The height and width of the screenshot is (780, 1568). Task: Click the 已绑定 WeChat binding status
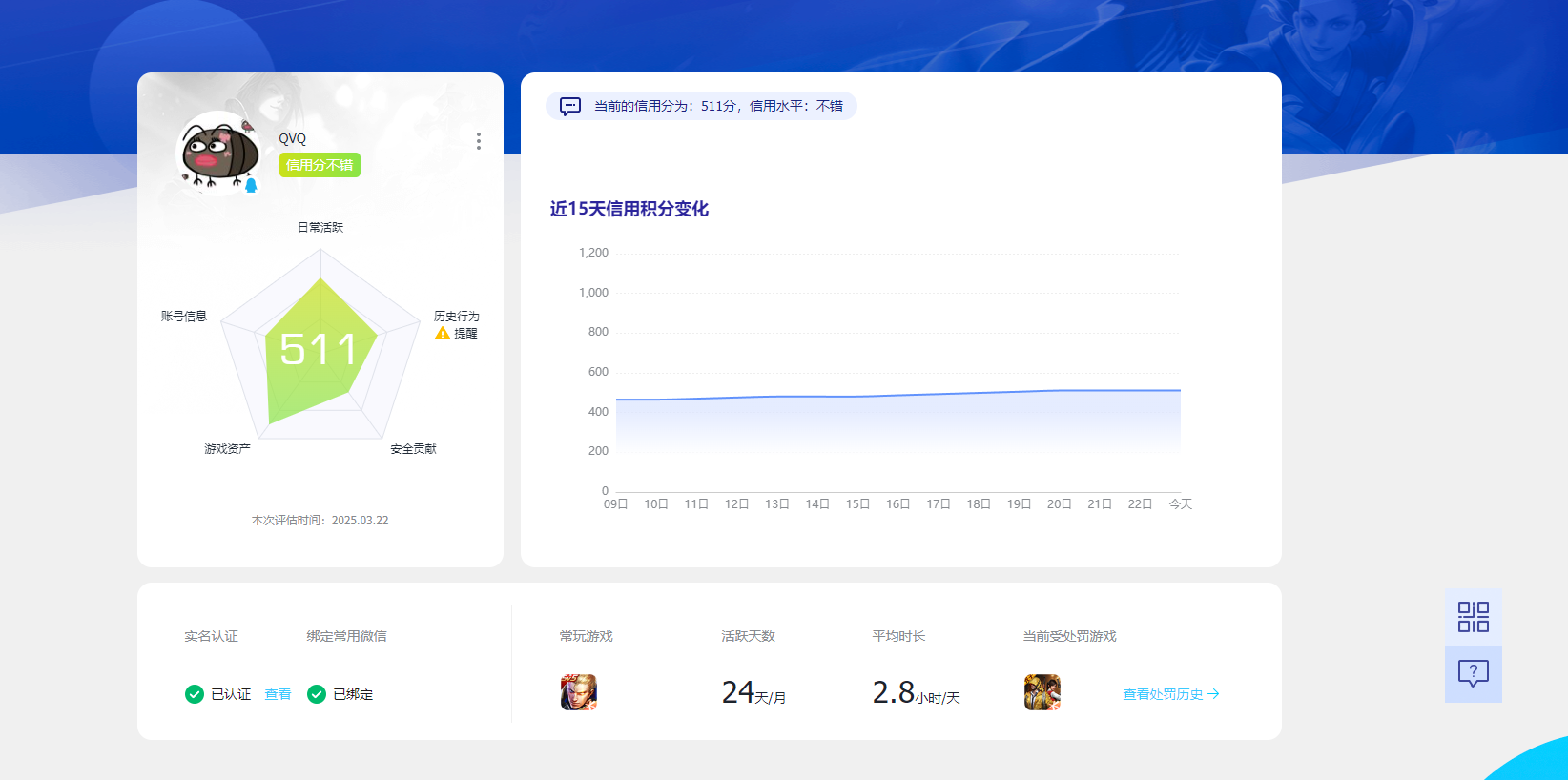(x=353, y=694)
